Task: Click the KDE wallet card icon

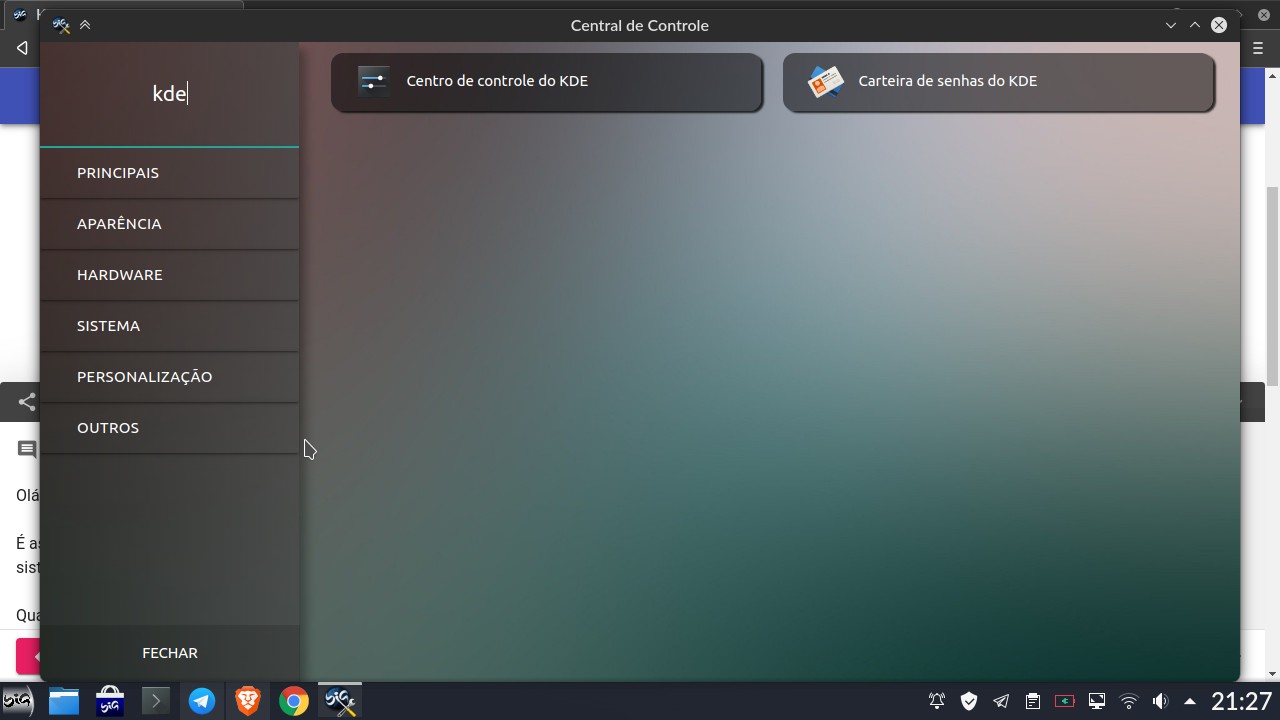Action: (x=826, y=81)
